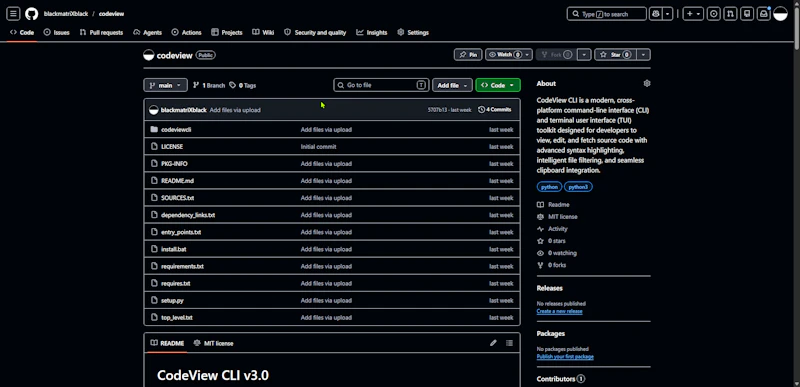800x387 pixels.
Task: Click the python topic tag
Action: [549, 187]
